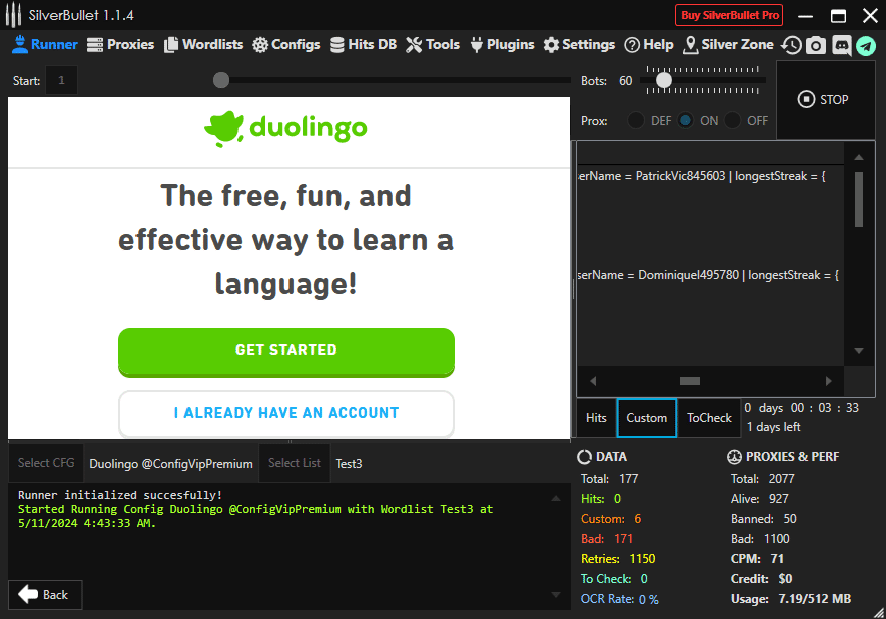Click the results vertical scrollbar thumb
Screen dimensions: 886x619
click(x=859, y=199)
